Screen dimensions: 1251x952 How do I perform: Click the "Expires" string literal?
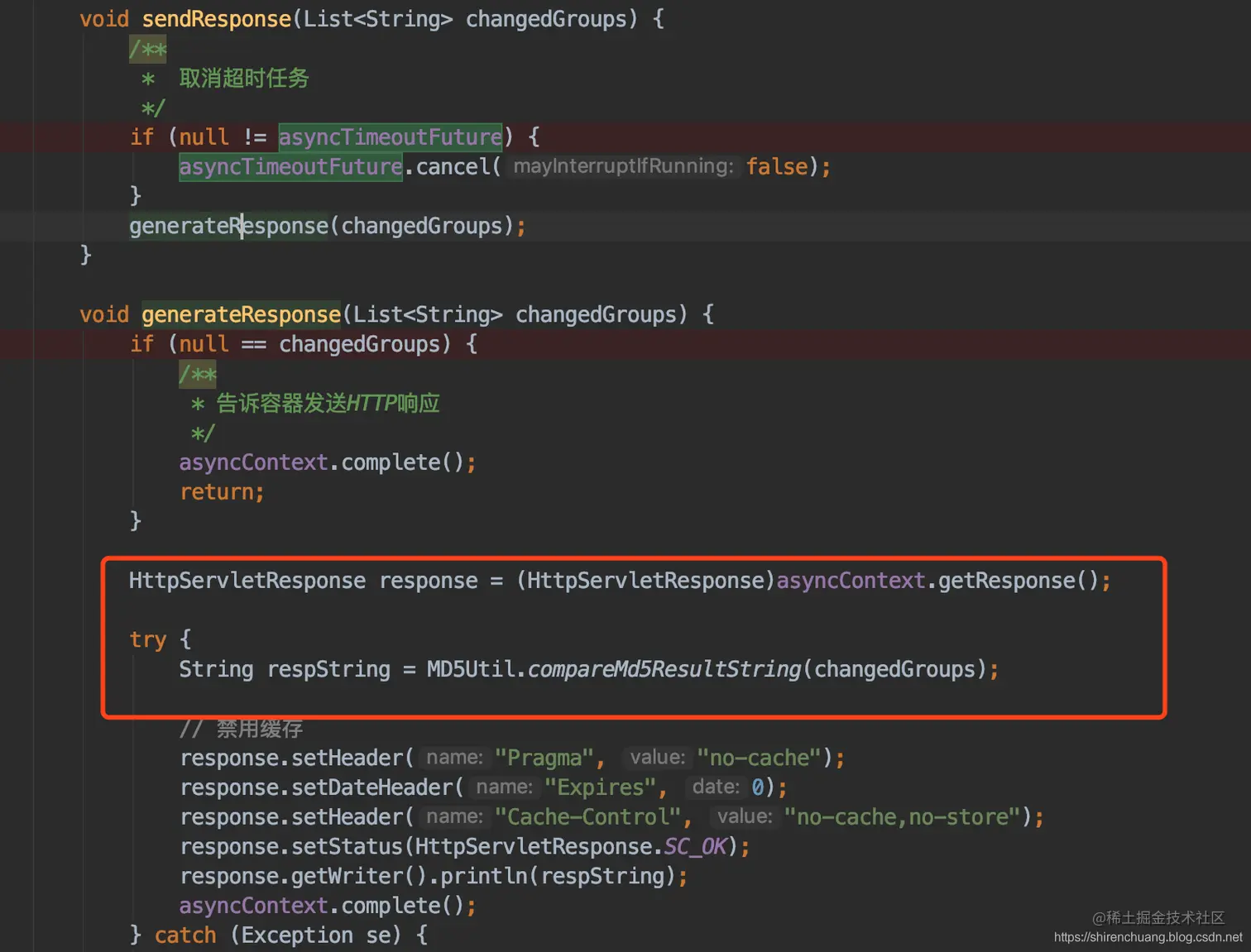(601, 787)
